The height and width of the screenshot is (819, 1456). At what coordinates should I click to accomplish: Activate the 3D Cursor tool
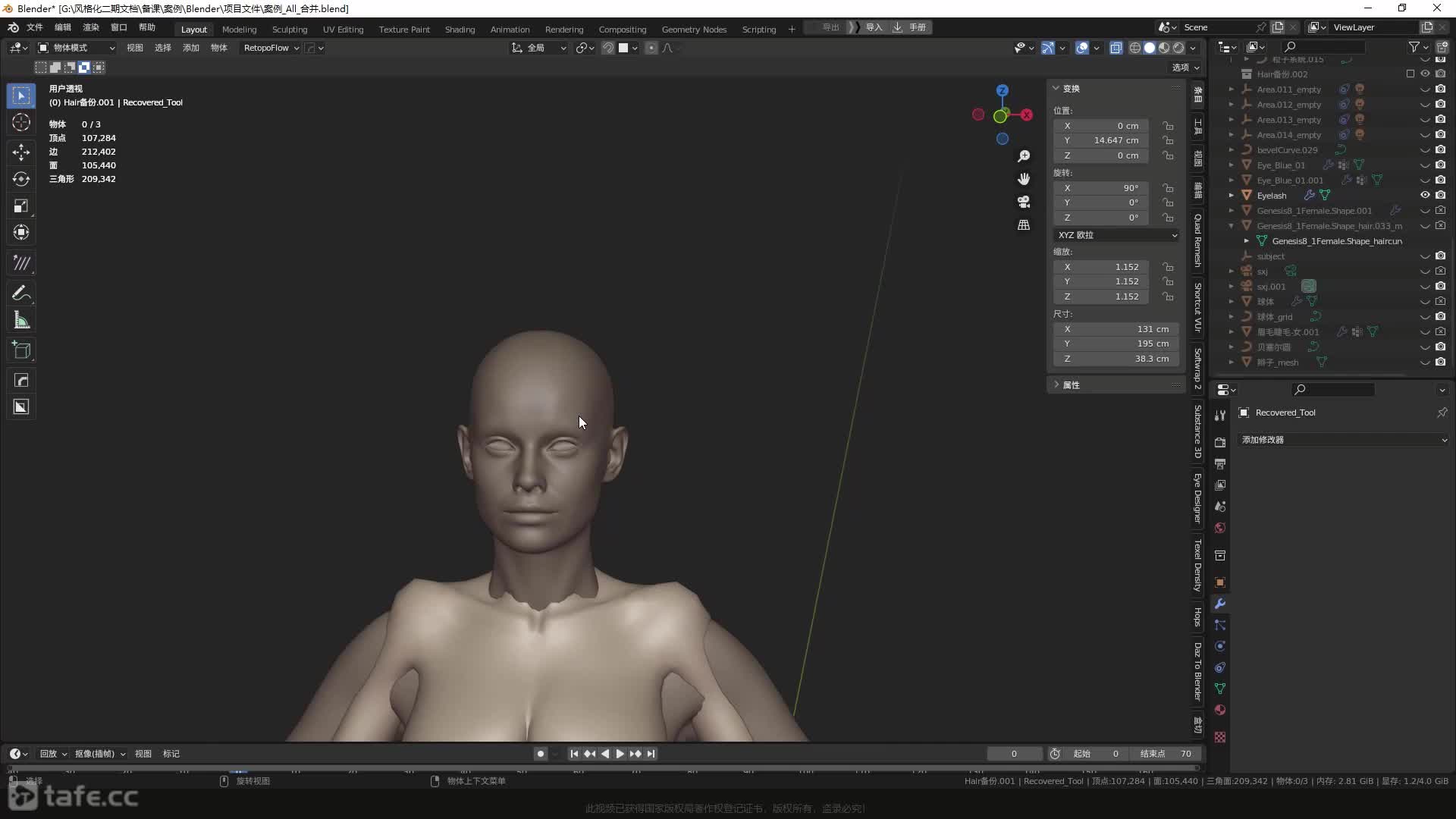point(21,123)
